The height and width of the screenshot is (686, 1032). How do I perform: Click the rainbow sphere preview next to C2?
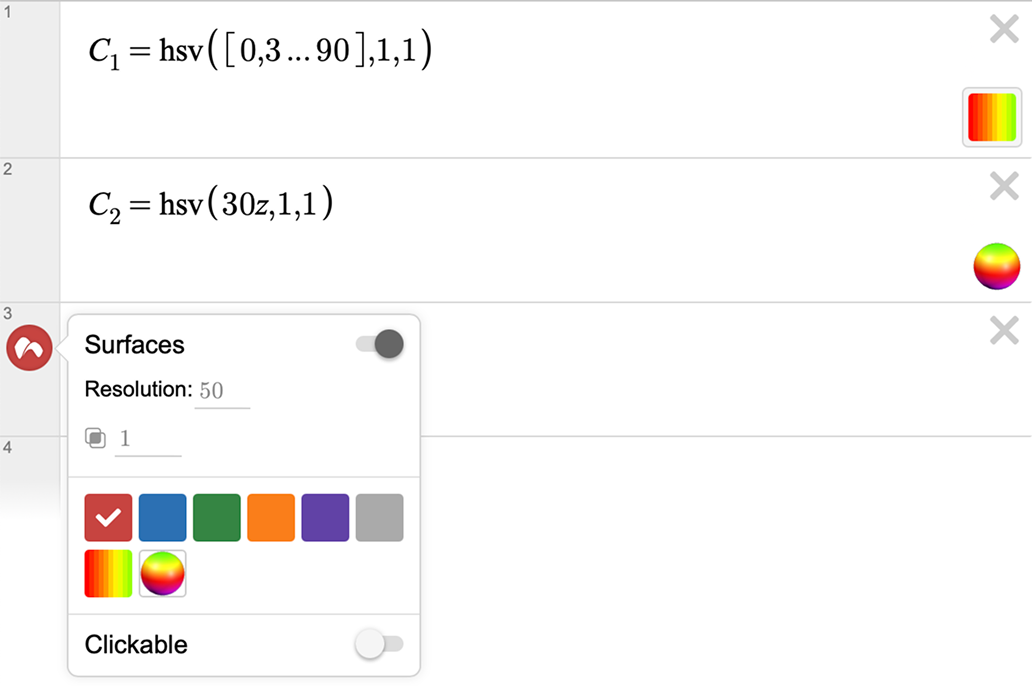point(996,266)
